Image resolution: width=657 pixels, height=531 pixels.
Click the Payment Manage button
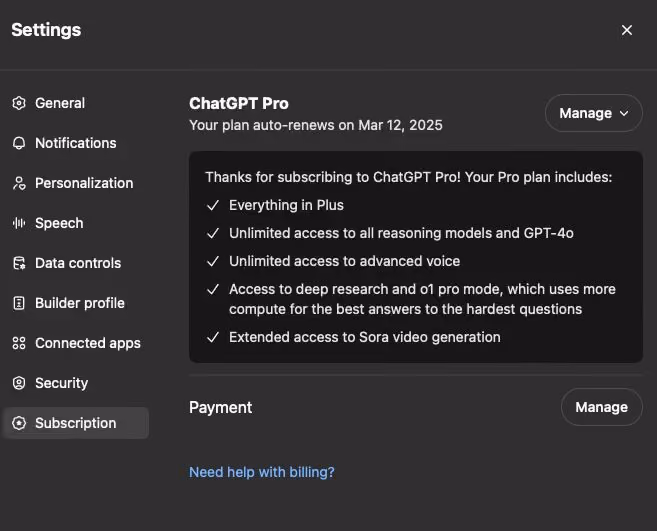[601, 407]
